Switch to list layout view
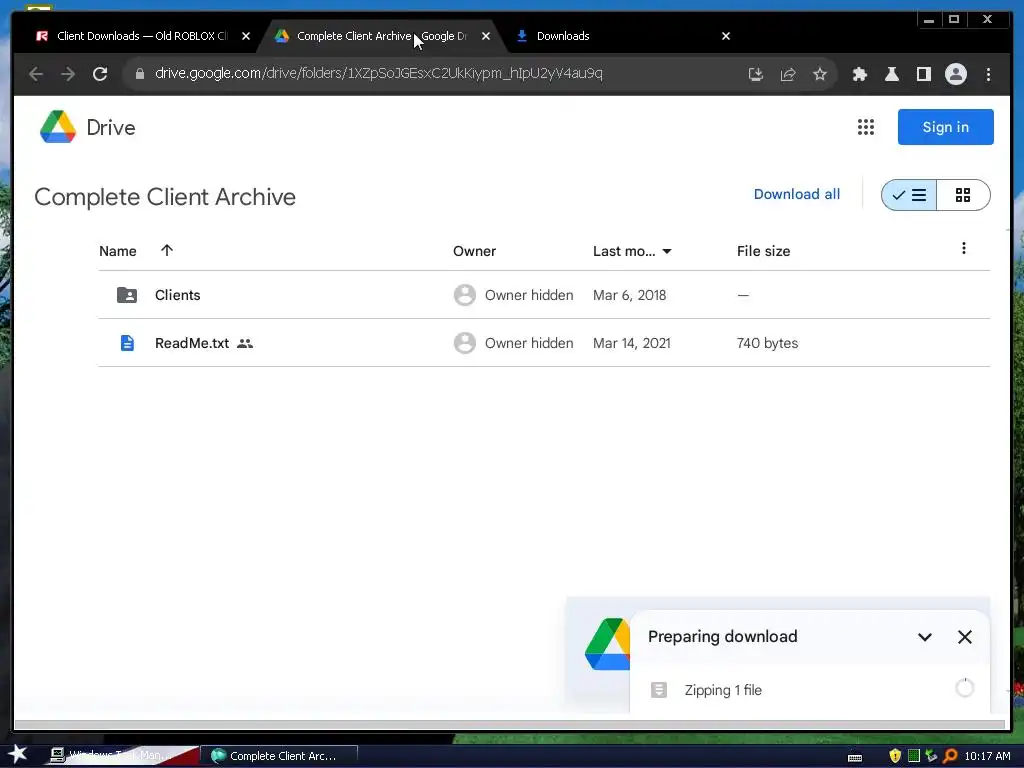 pyautogui.click(x=908, y=195)
